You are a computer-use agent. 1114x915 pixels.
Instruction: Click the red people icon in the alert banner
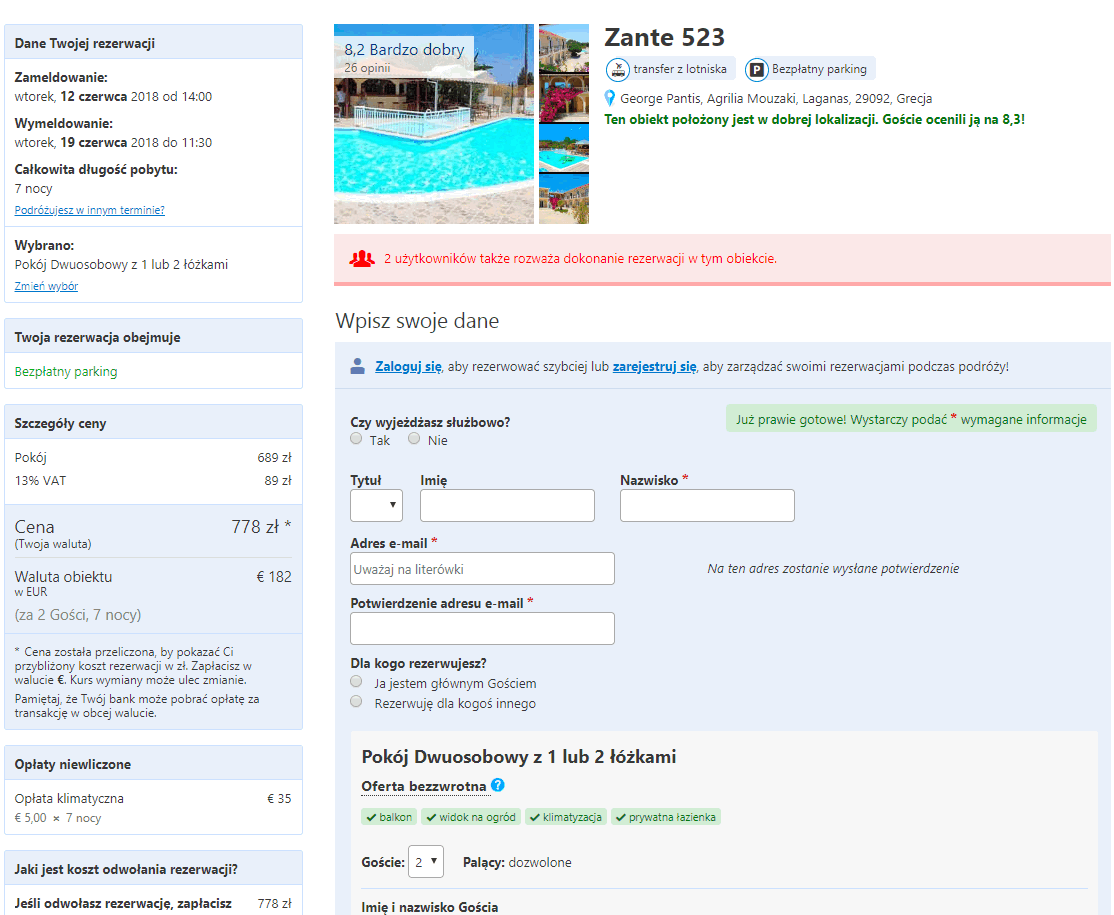(x=361, y=258)
